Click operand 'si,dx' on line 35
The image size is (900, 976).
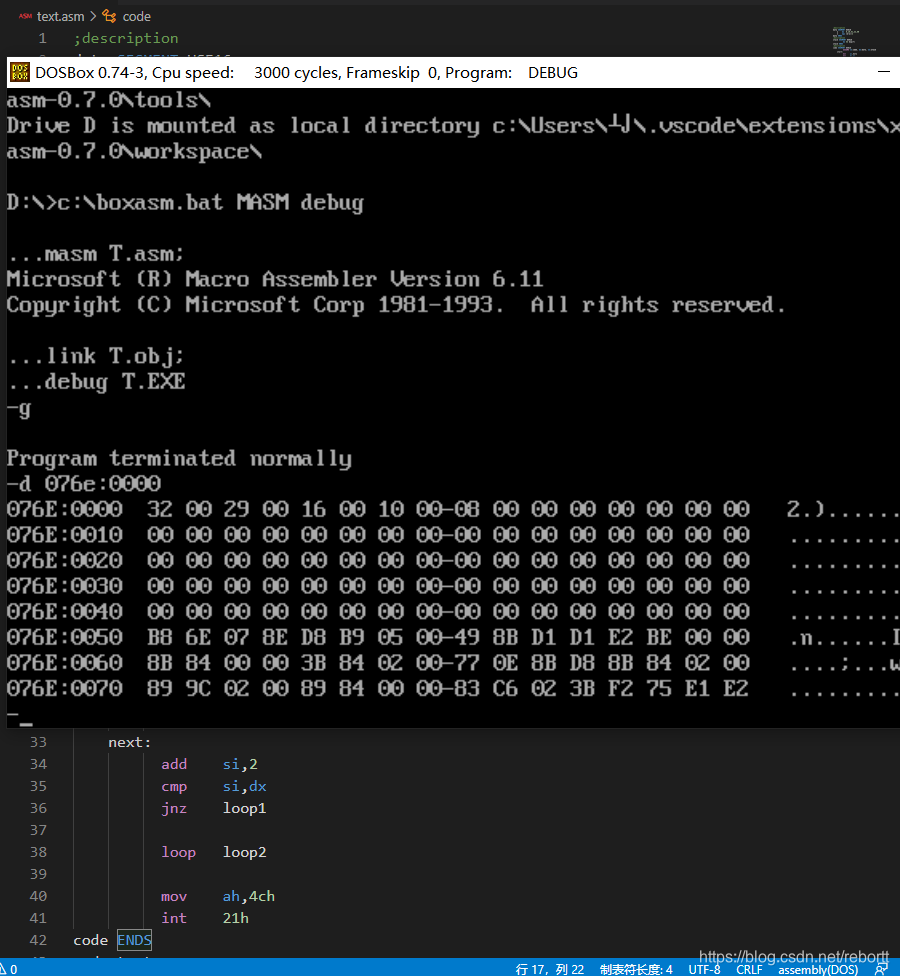[244, 787]
